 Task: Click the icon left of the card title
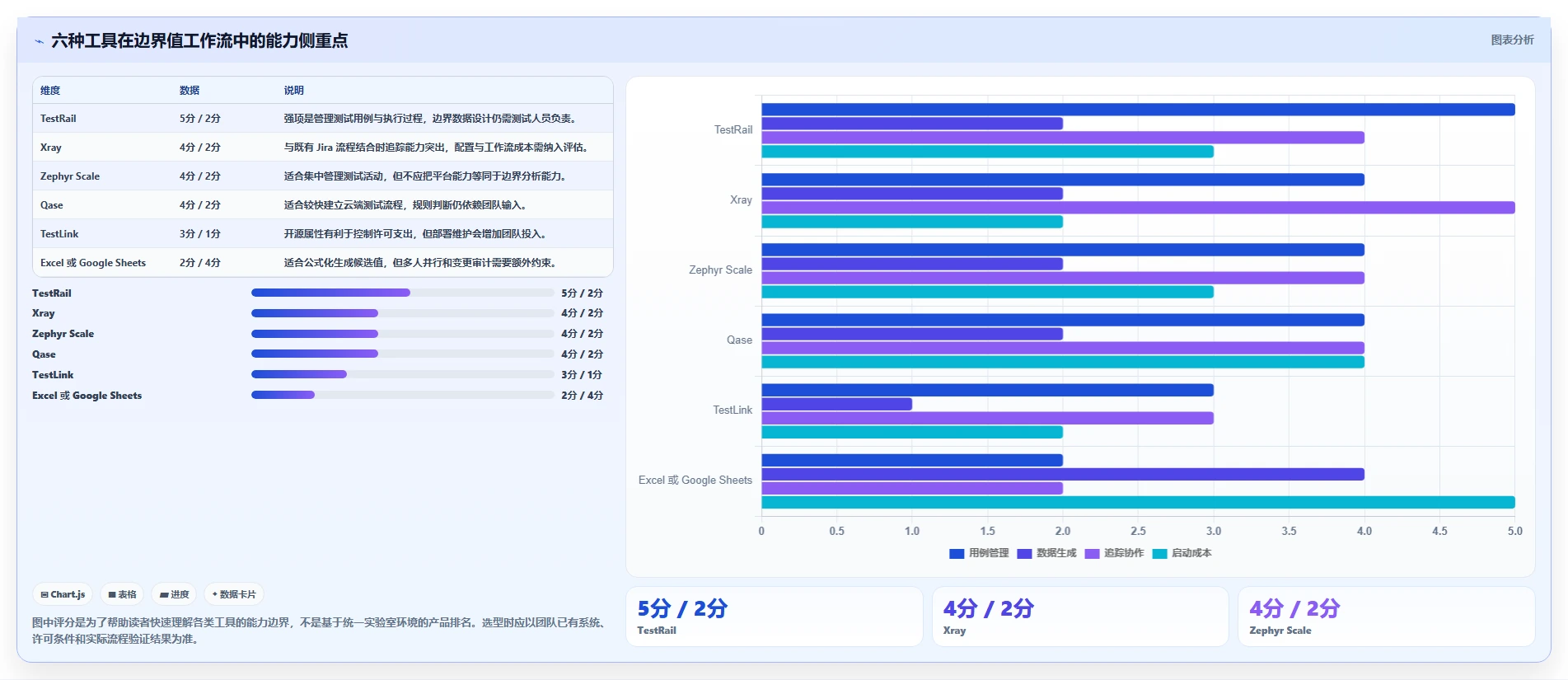point(39,41)
